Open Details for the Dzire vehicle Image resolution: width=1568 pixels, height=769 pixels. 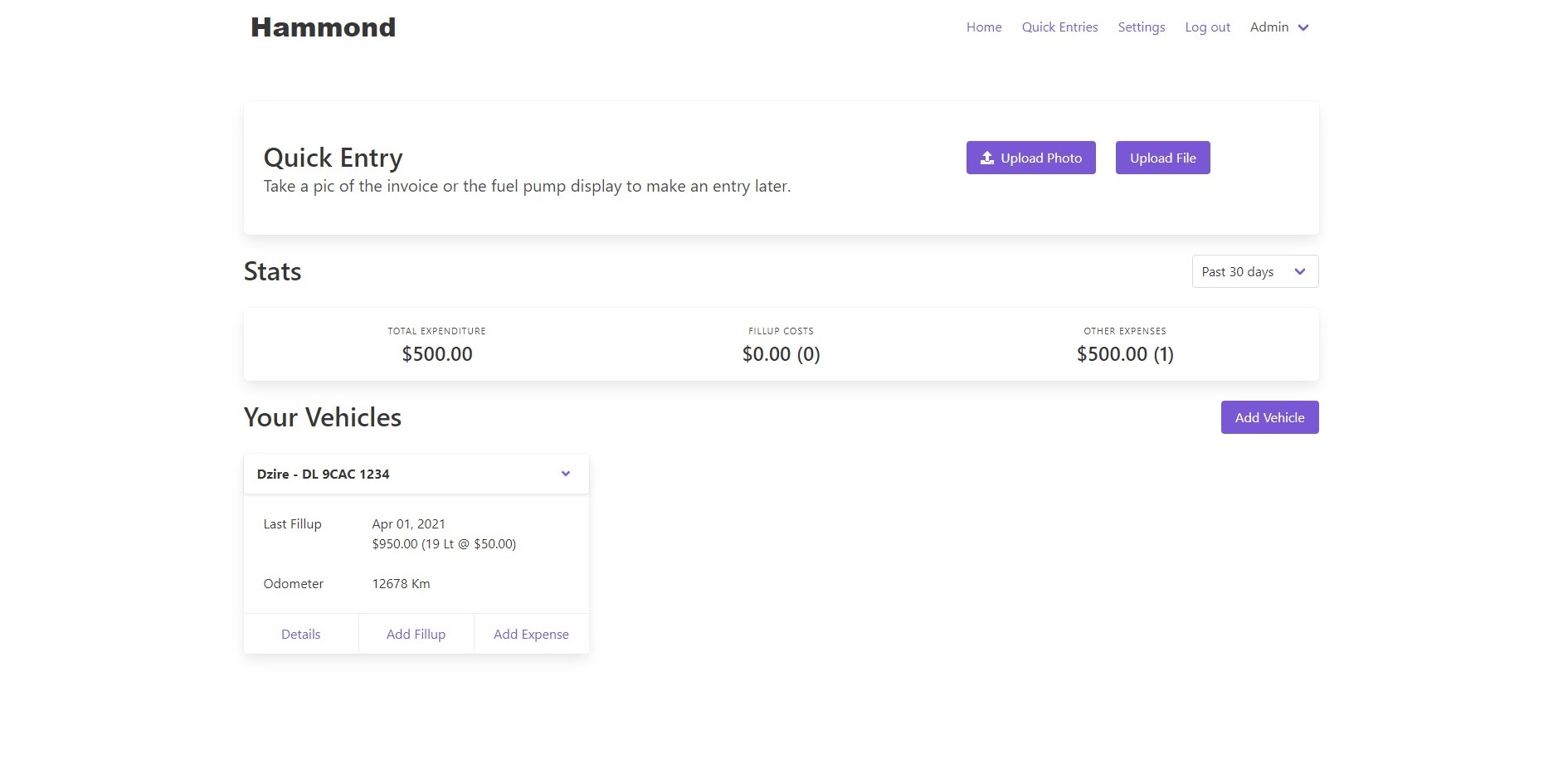(x=300, y=633)
